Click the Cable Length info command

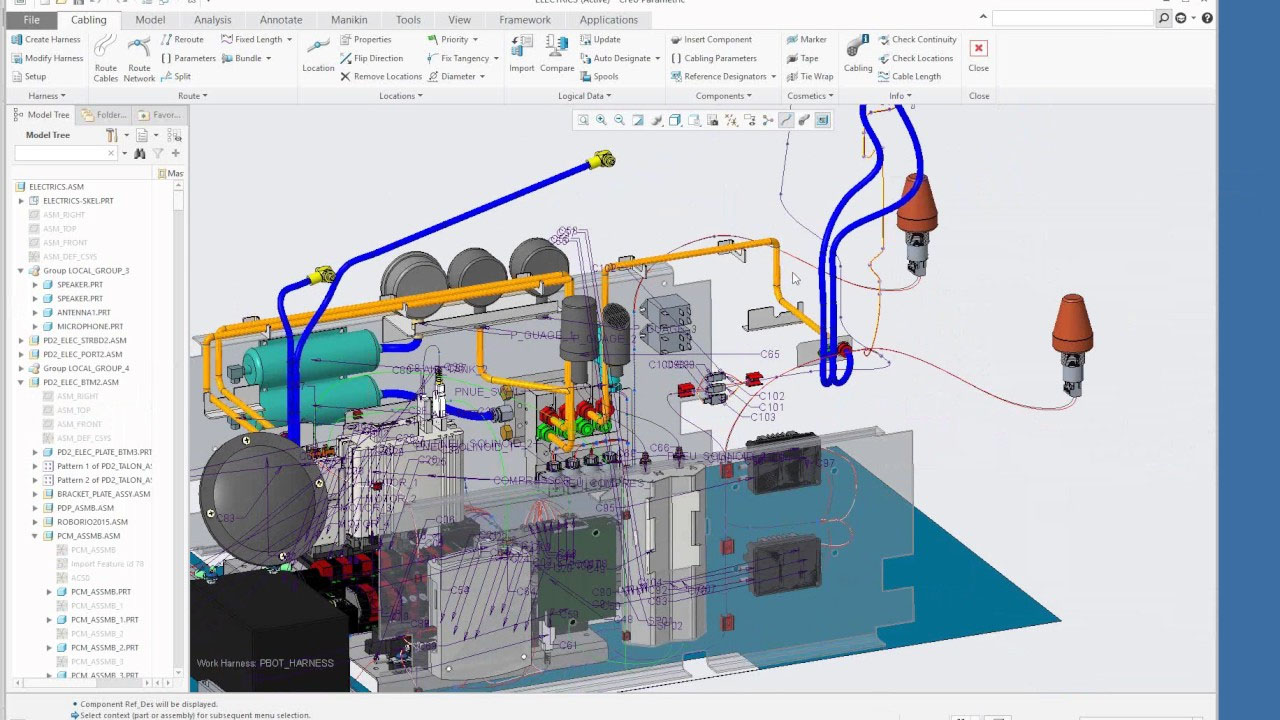tap(909, 76)
